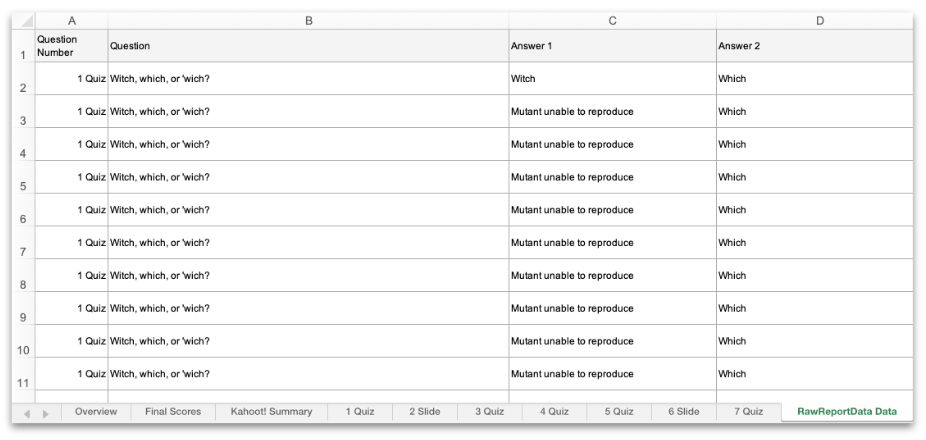Select row 11 header
This screenshot has height=440, width=926.
[22, 382]
